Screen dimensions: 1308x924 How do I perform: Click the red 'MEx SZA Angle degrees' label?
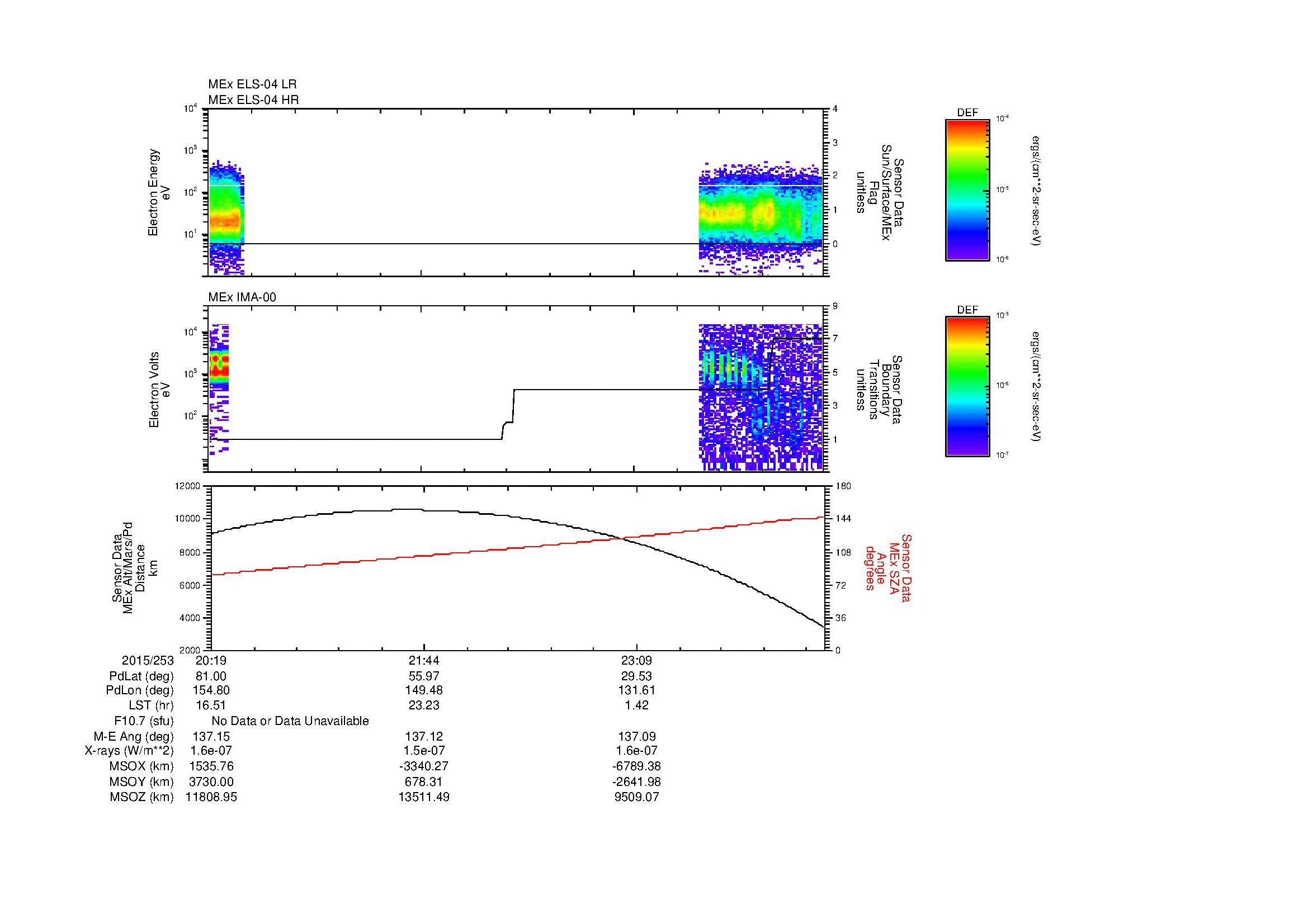888,567
